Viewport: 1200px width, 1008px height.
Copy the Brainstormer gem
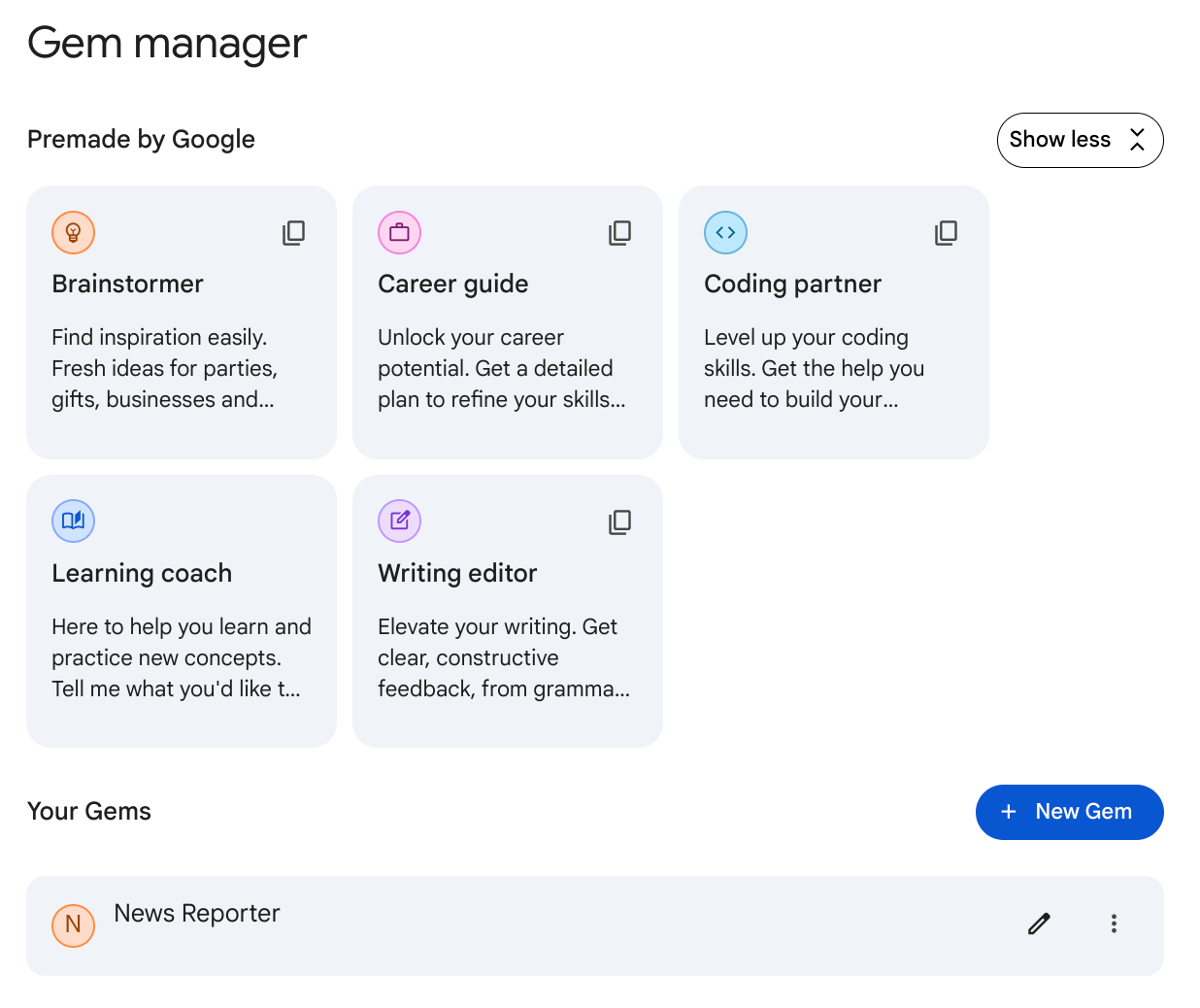coord(293,232)
